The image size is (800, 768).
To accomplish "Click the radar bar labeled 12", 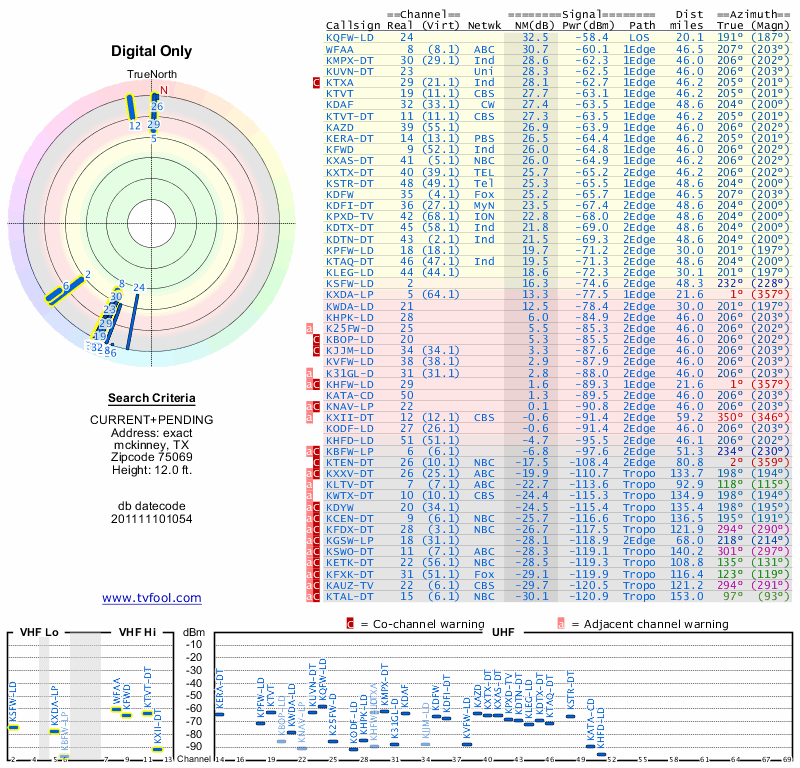I will (131, 108).
